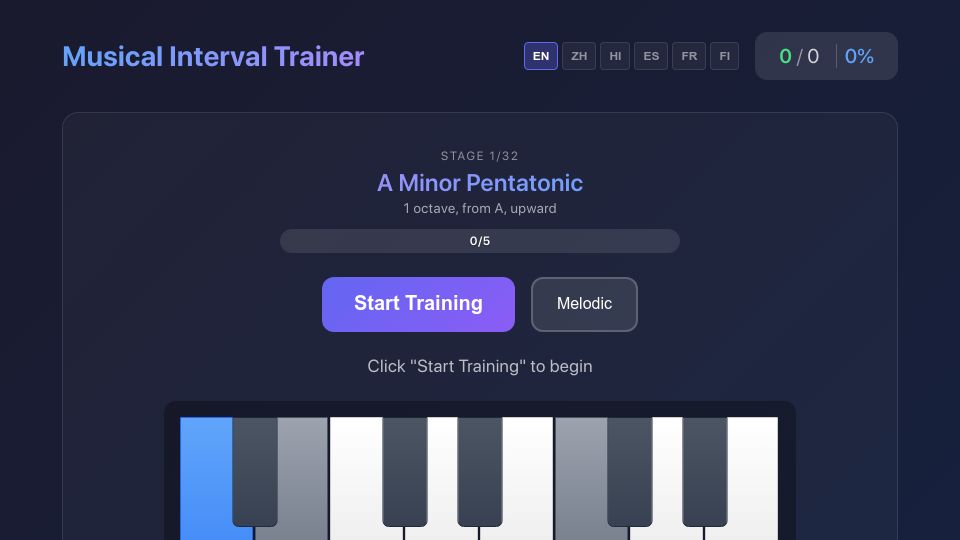The image size is (960, 540).
Task: Play the G white key on piano
Action: pyautogui.click(x=667, y=479)
